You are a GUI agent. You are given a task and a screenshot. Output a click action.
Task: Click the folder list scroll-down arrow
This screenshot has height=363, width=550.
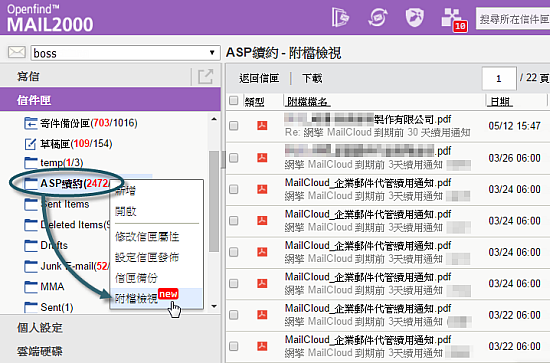(214, 307)
